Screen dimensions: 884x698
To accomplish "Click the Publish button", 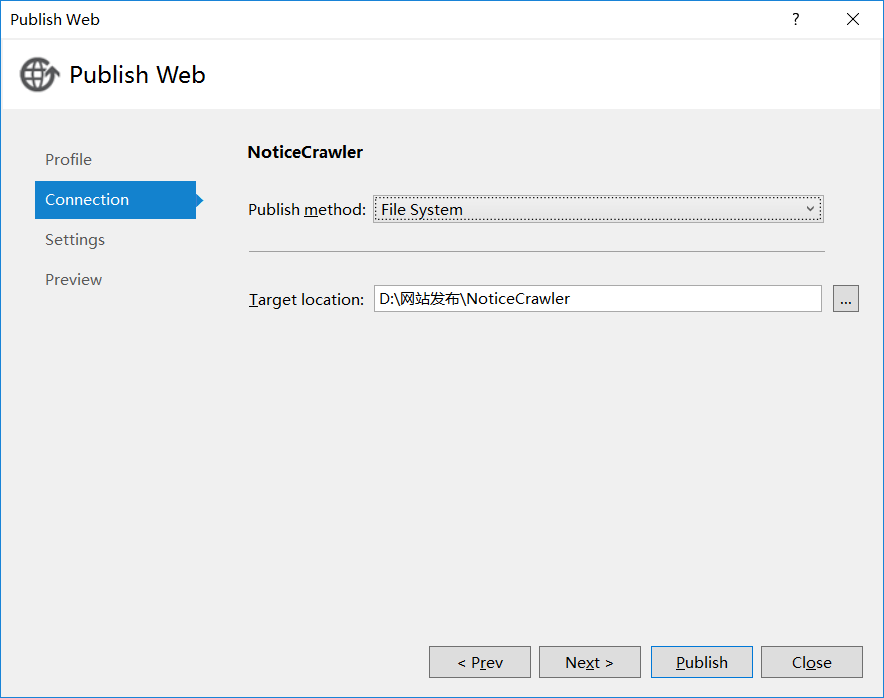I will tap(702, 662).
